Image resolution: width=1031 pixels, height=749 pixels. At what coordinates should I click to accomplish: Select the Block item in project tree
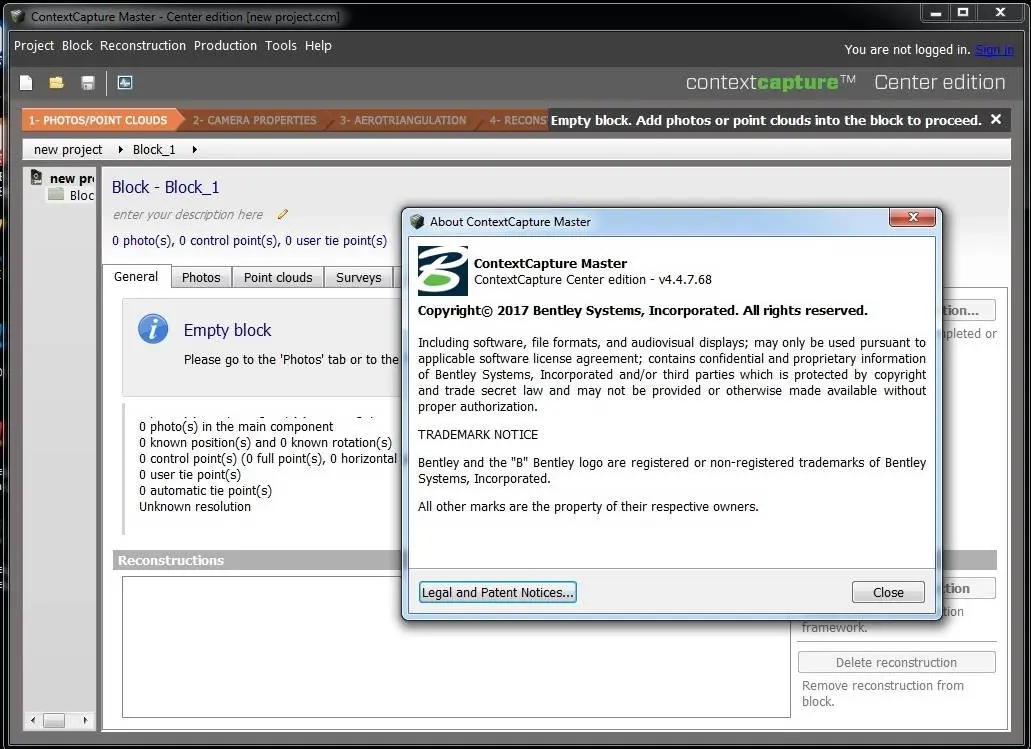click(x=82, y=195)
